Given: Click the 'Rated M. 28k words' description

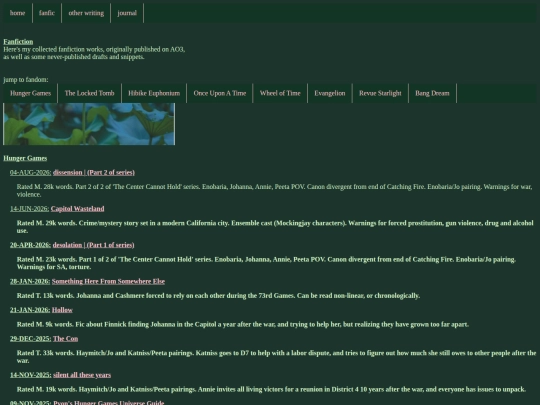Looking at the screenshot, I should click(x=274, y=190).
